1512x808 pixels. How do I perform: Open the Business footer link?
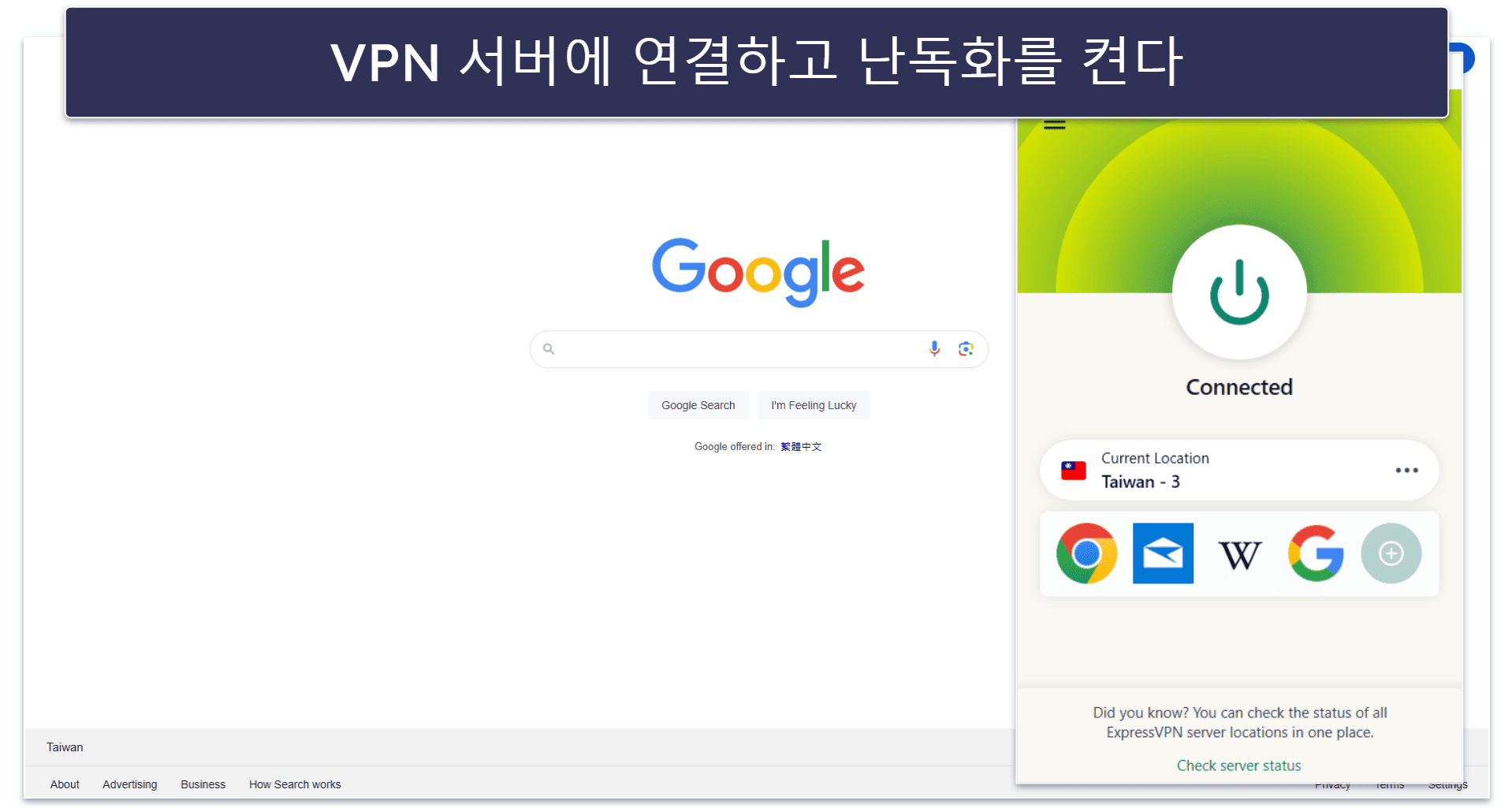click(x=203, y=784)
